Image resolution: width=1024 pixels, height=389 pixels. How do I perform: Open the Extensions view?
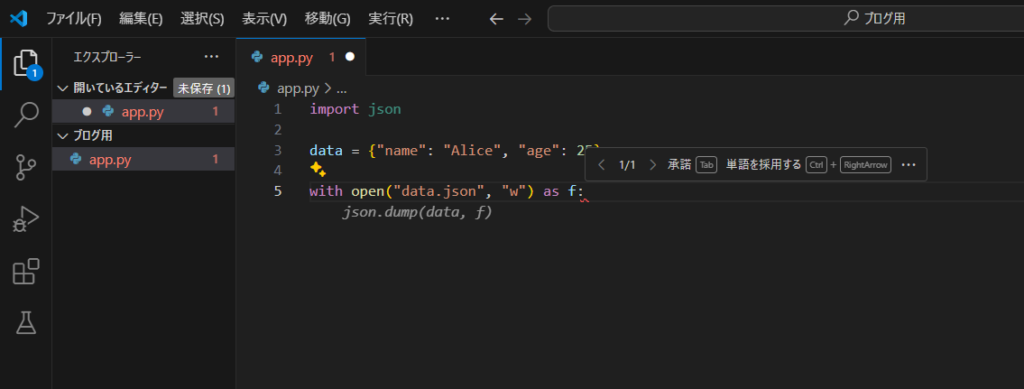pyautogui.click(x=26, y=272)
